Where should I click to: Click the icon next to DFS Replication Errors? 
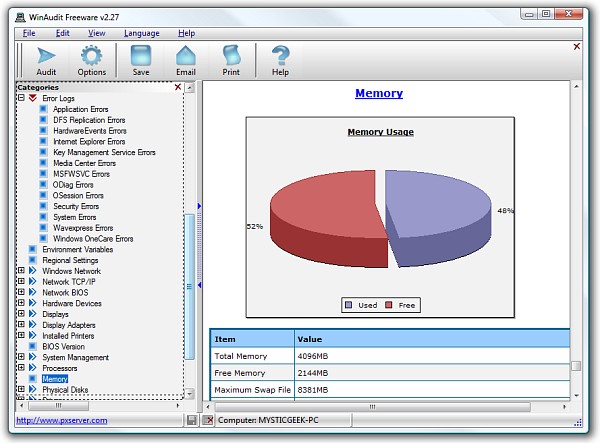[44, 120]
